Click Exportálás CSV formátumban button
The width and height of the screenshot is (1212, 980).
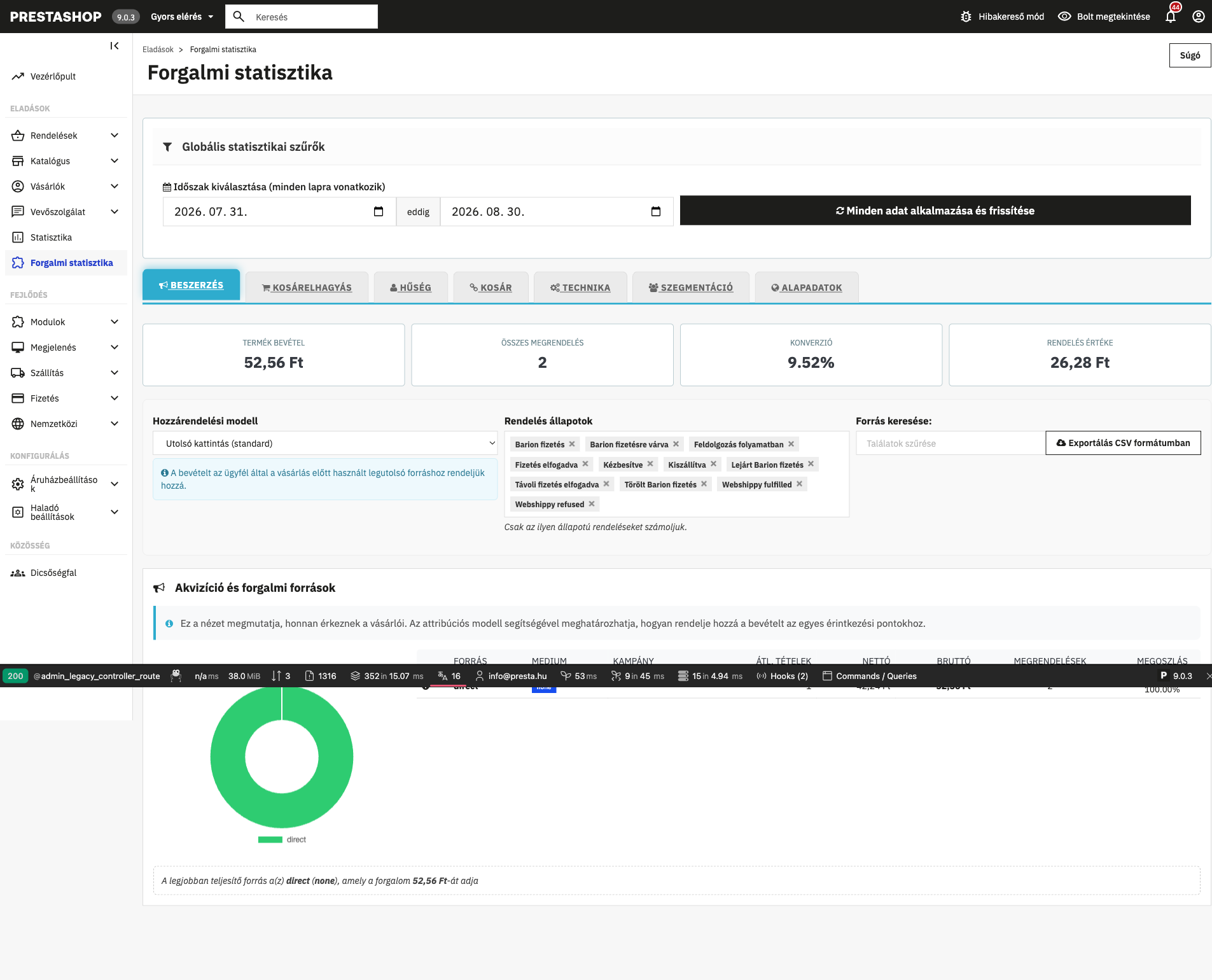(1123, 443)
